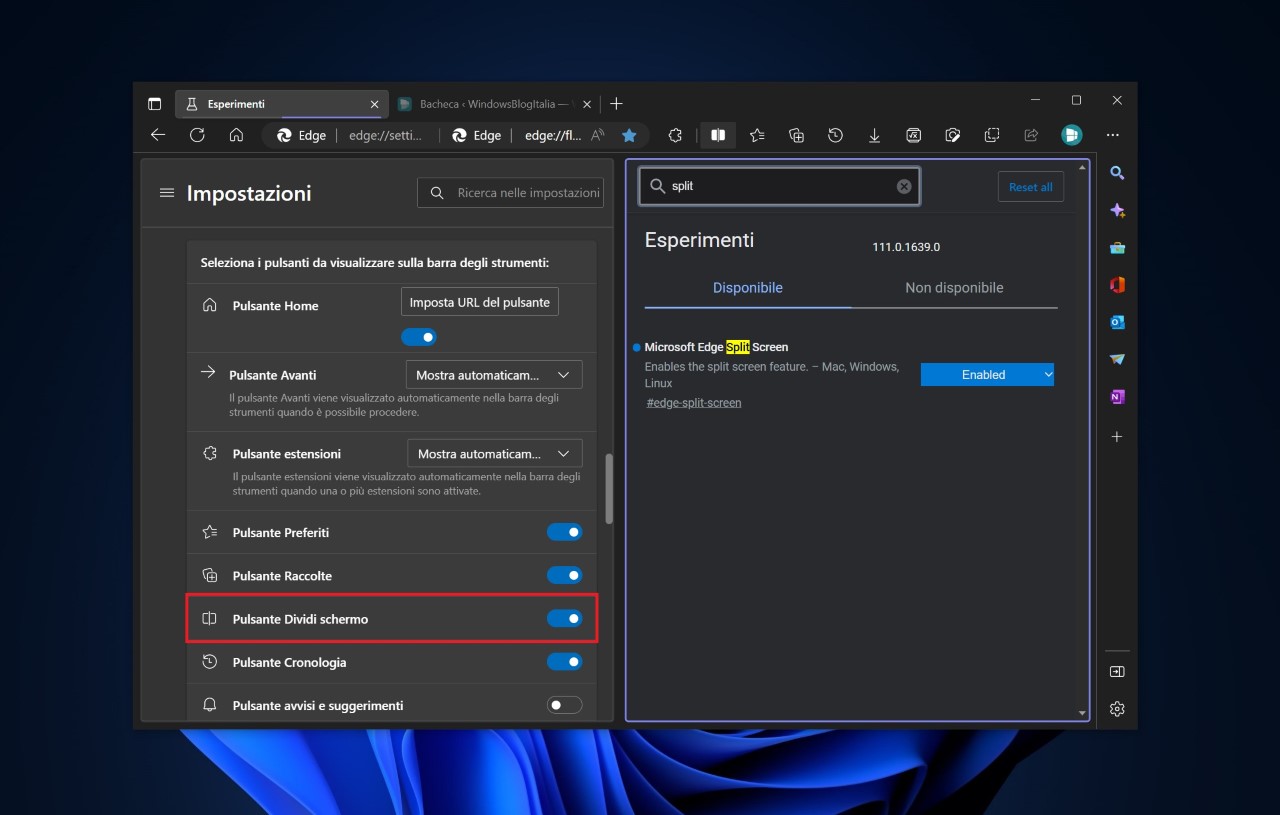Toggle the Pulsante Cronologia switch
1280x815 pixels.
tap(564, 661)
